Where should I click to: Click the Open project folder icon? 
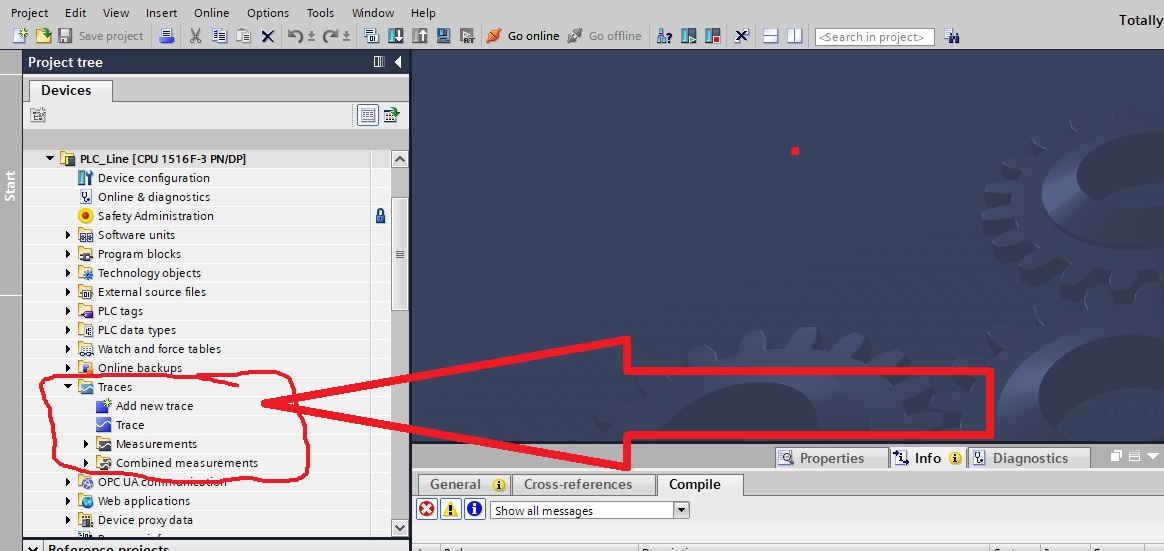tap(44, 36)
